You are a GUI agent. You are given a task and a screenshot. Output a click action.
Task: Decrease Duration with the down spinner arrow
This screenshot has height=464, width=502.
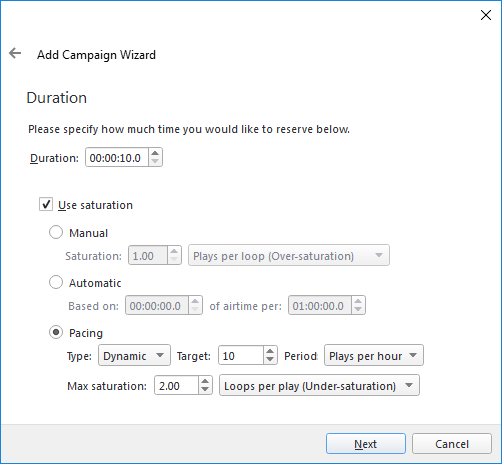(x=155, y=161)
